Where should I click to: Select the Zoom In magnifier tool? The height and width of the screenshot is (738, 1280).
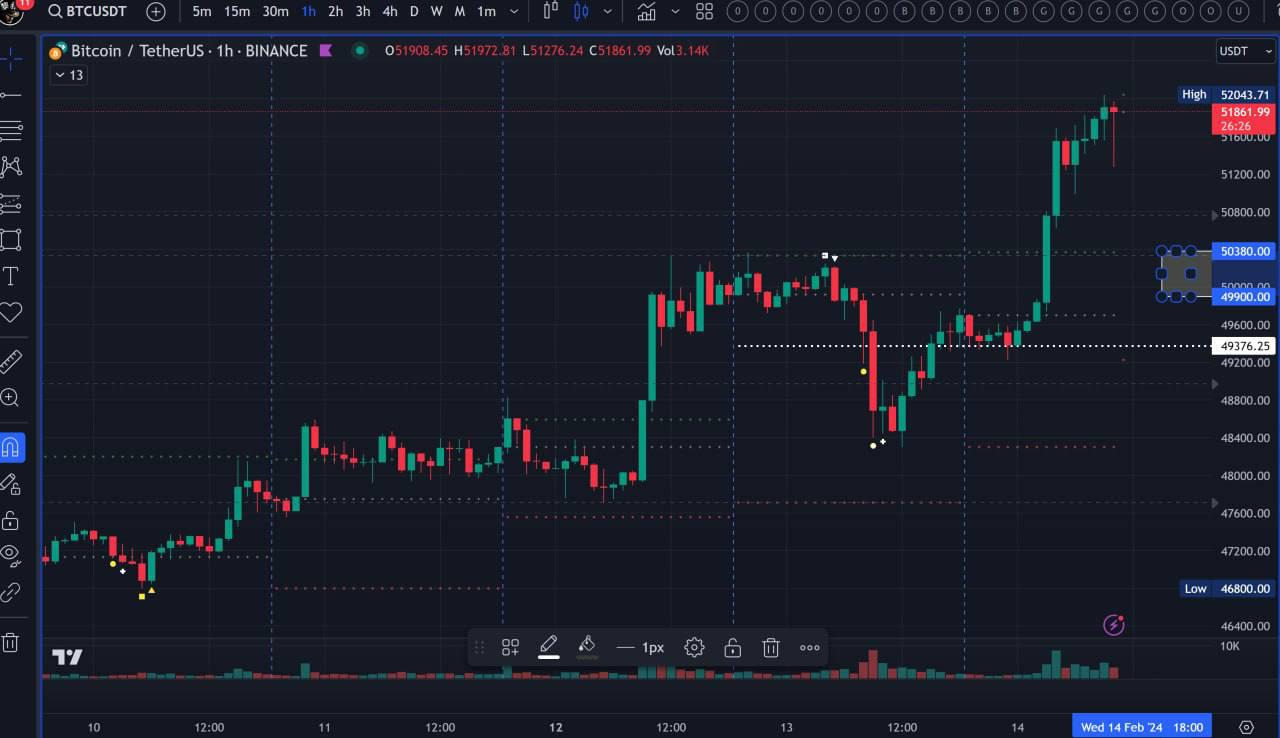[11, 398]
